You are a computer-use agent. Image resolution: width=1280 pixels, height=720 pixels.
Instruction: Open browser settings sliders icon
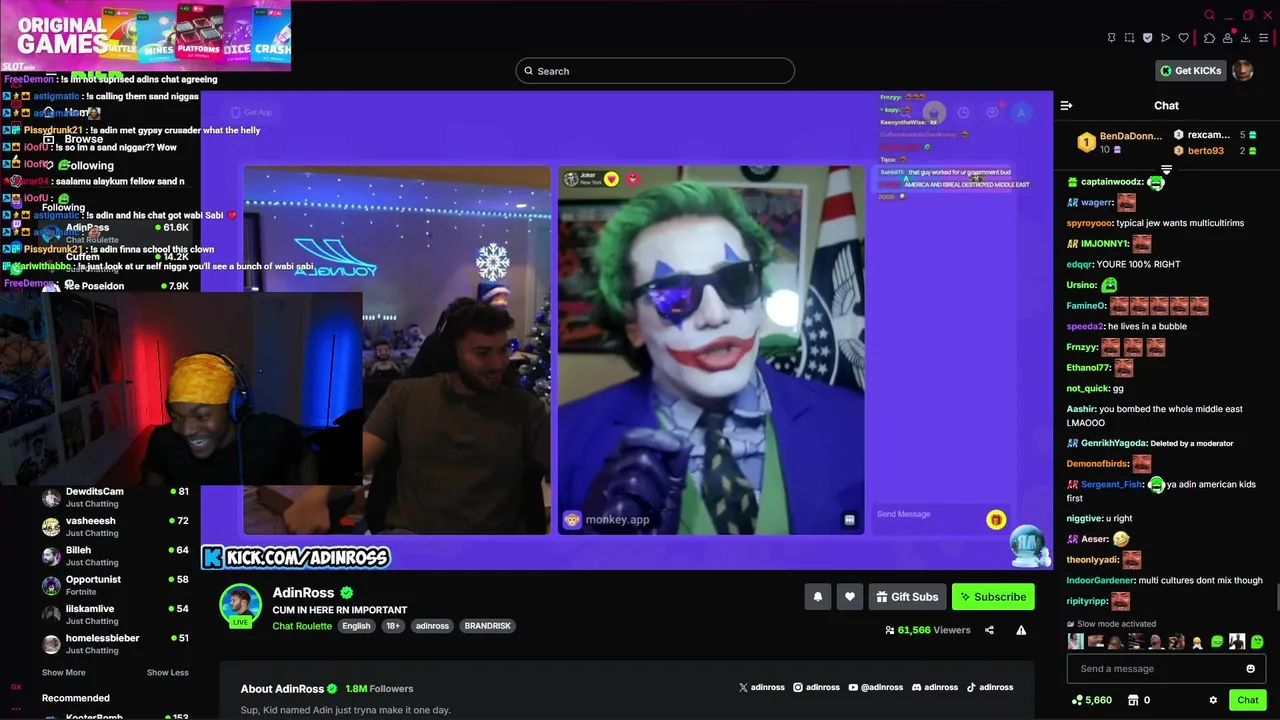(1264, 38)
